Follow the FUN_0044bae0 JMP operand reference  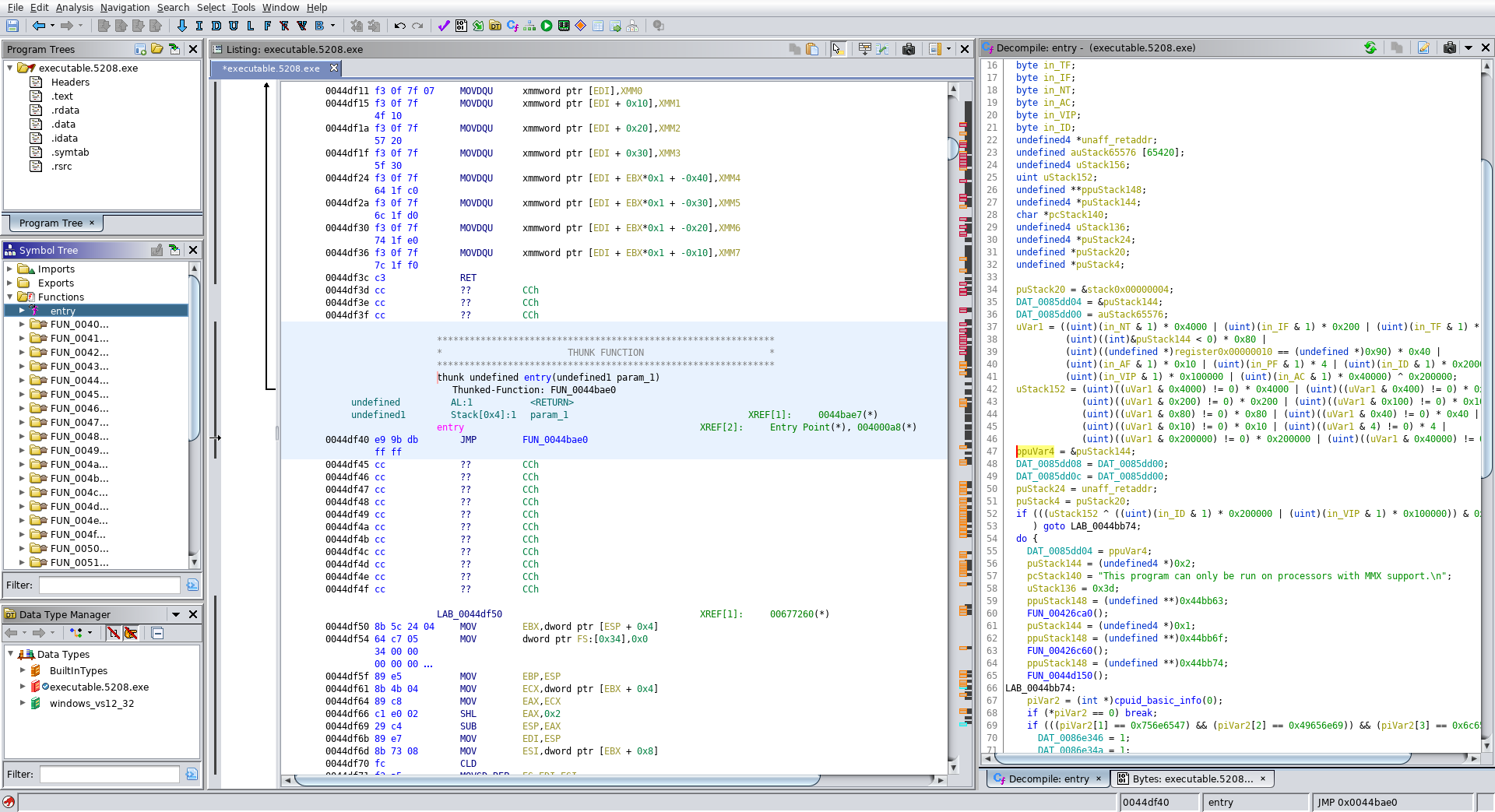pyautogui.click(x=554, y=440)
